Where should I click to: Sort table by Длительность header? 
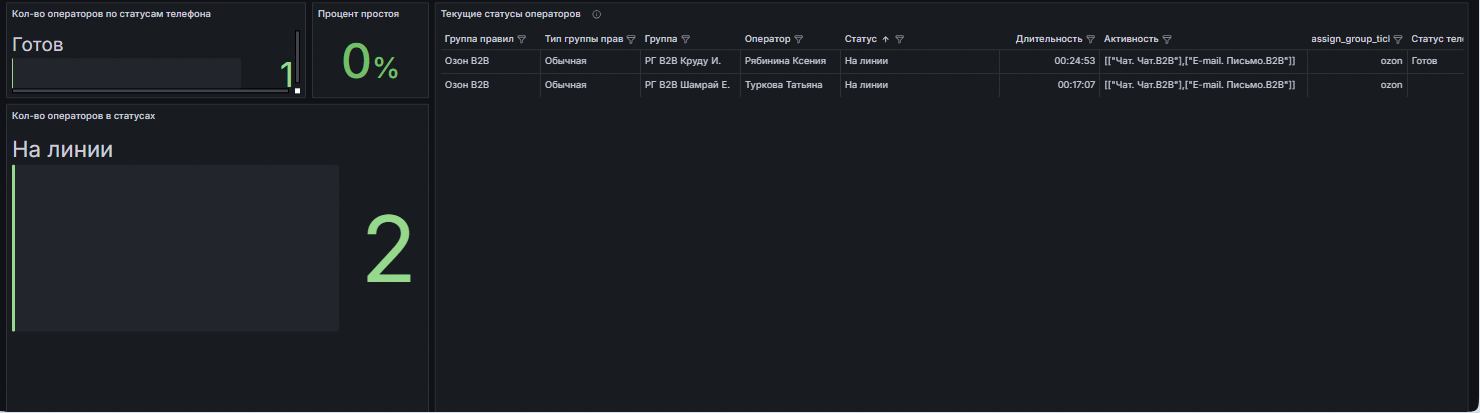click(x=1048, y=39)
